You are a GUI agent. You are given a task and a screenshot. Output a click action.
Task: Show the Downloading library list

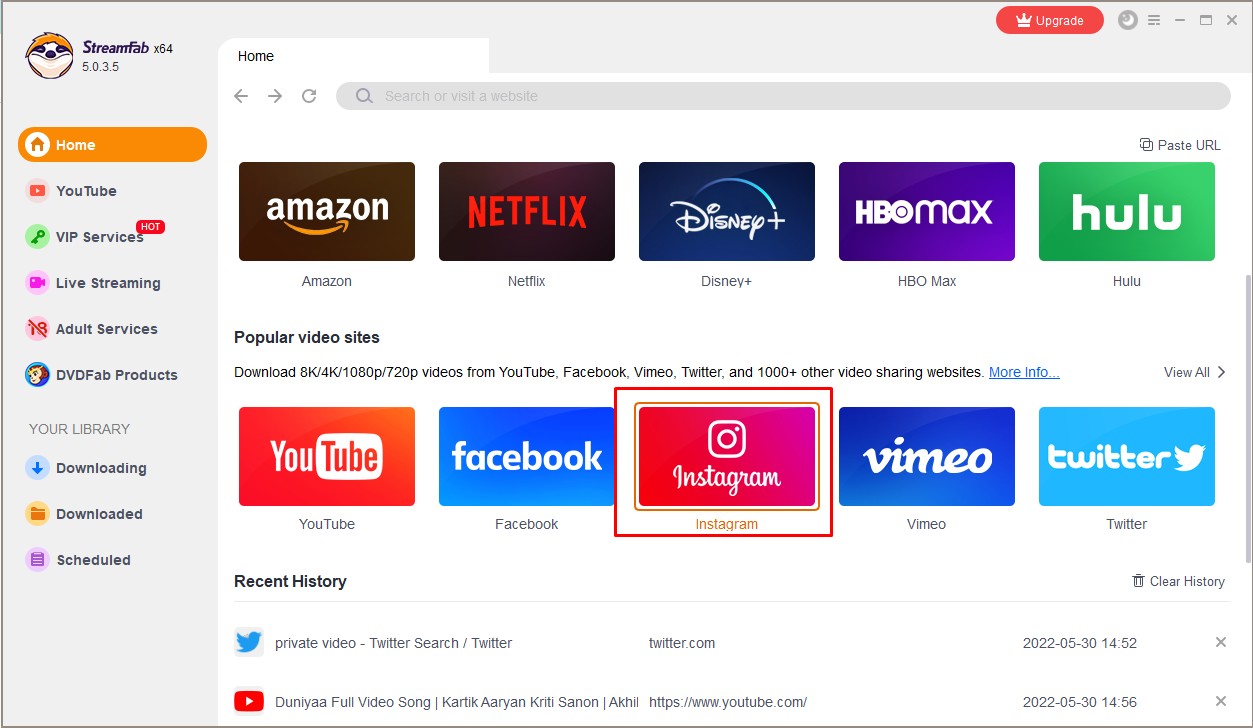87,468
